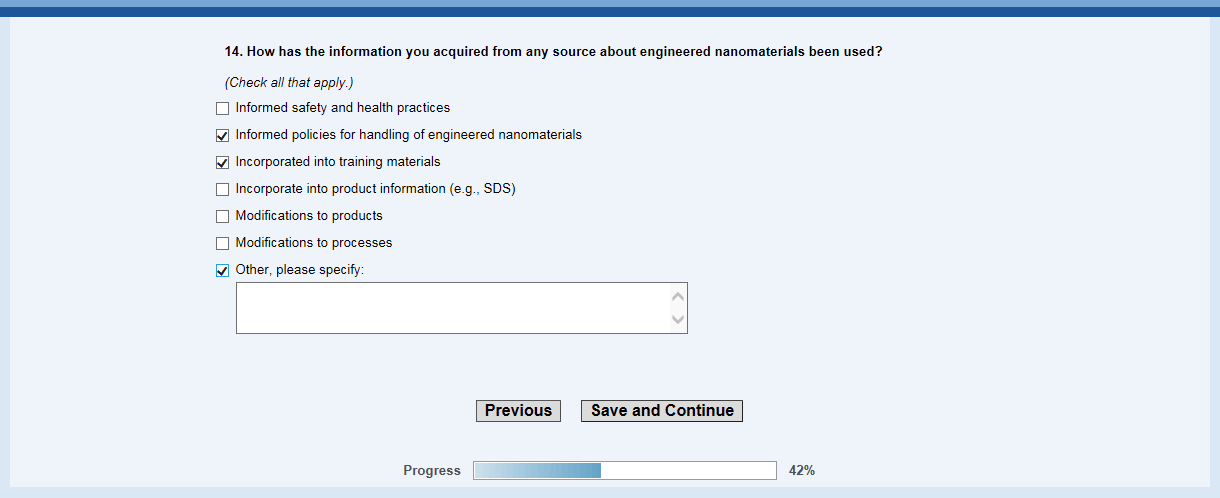Click the "Check all that apply" instruction text
The width and height of the screenshot is (1220, 498).
pyautogui.click(x=289, y=82)
